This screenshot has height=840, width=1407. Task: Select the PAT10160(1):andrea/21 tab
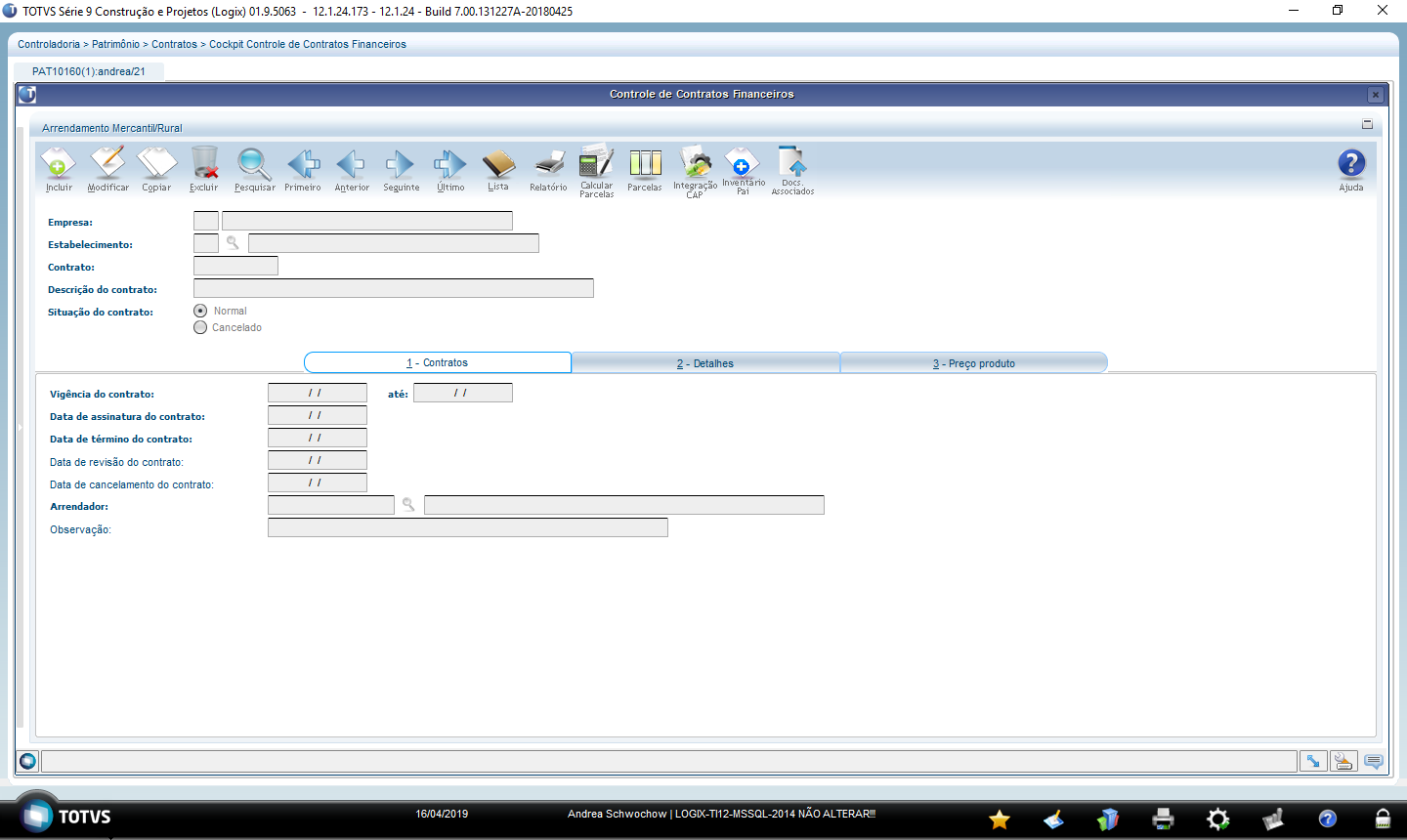tap(89, 71)
